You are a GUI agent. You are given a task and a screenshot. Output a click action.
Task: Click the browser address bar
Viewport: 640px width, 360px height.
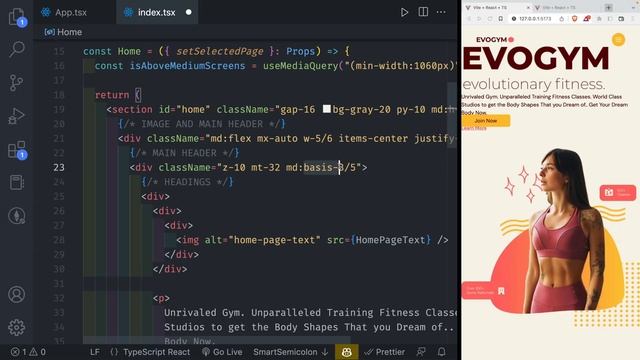[x=535, y=19]
